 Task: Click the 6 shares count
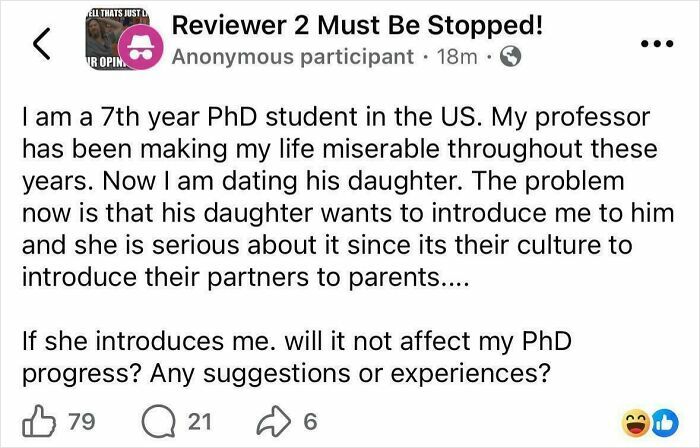(310, 422)
